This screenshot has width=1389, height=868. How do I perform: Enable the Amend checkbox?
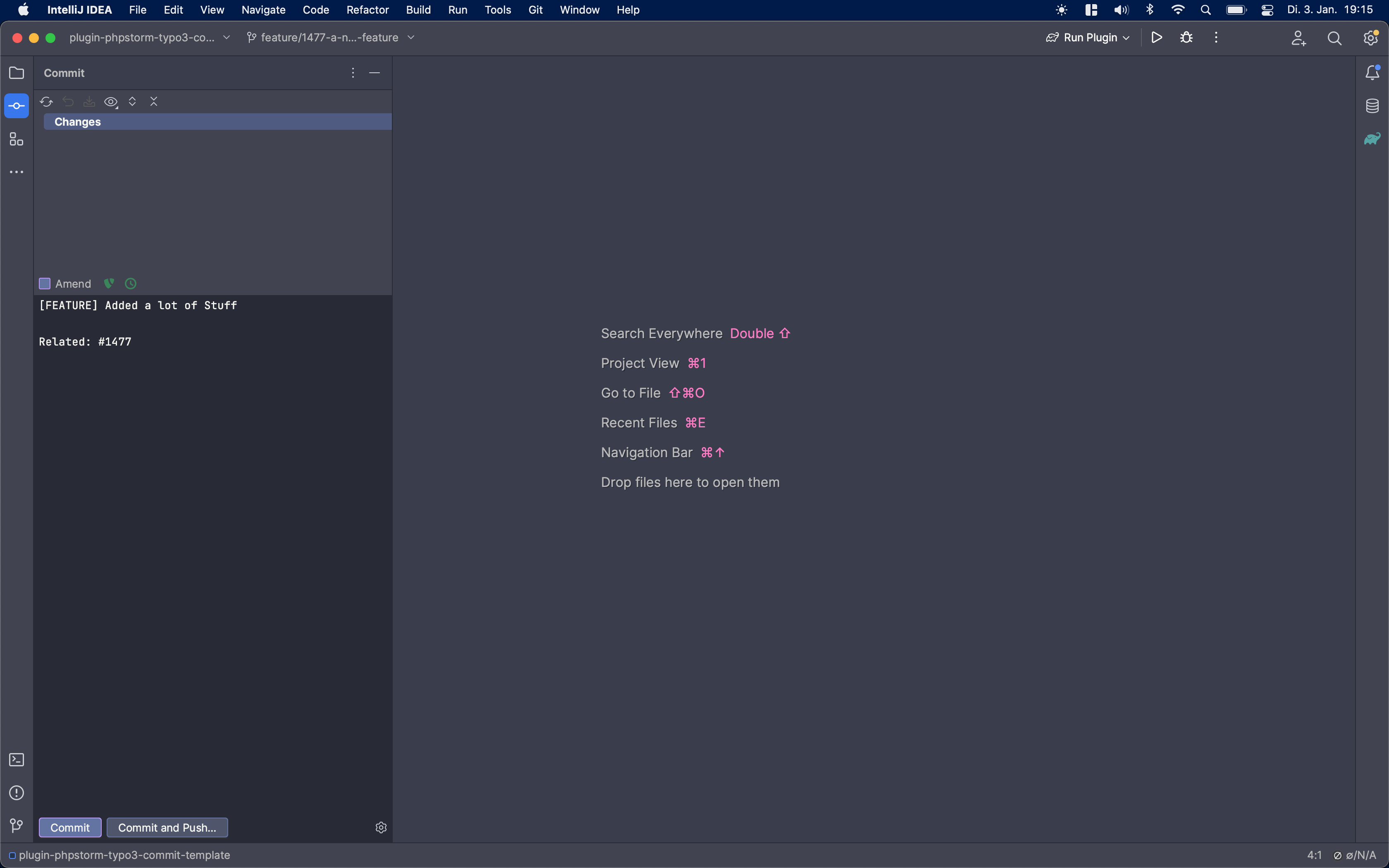[45, 284]
